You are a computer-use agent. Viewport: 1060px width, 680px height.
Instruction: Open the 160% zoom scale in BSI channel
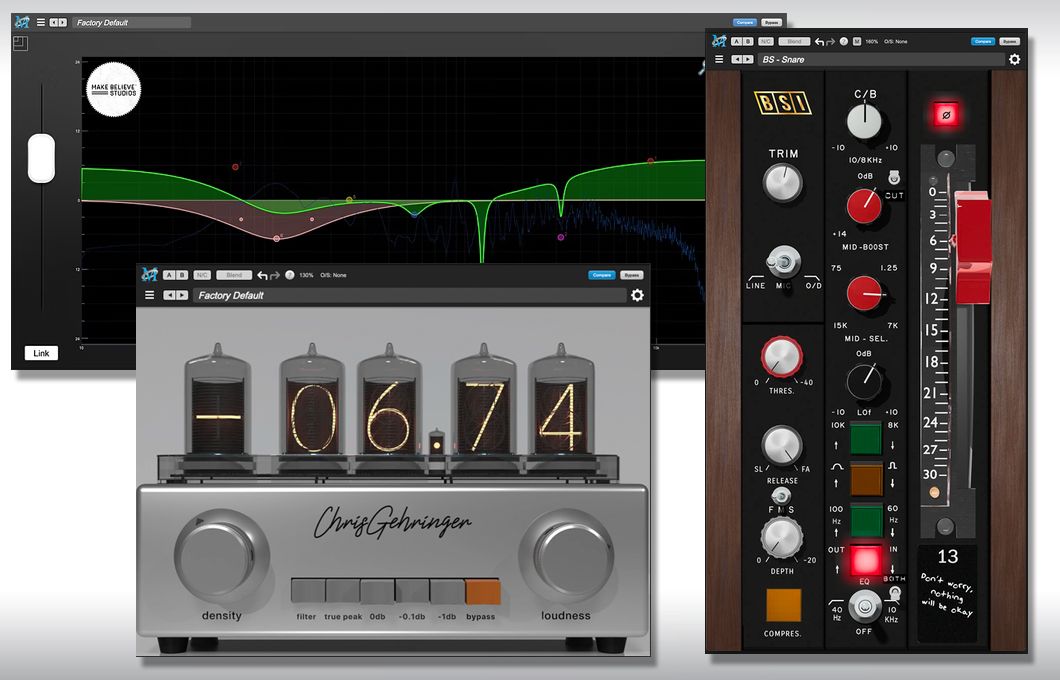click(x=872, y=41)
